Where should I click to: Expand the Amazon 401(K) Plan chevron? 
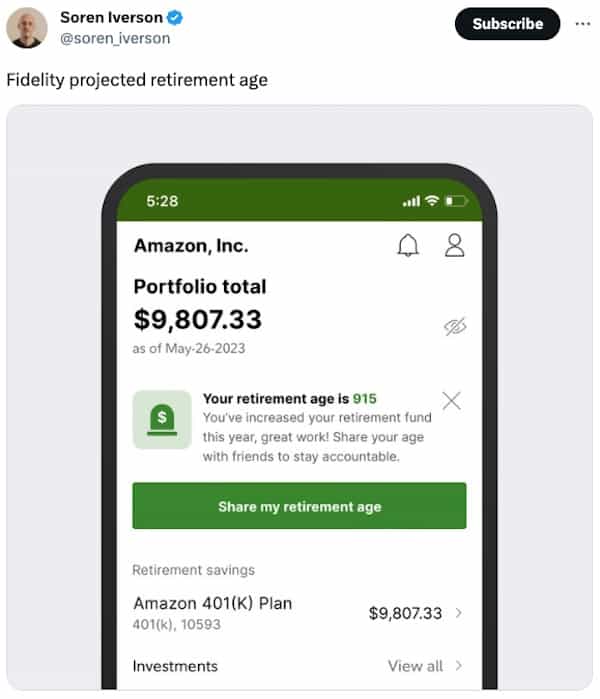[x=459, y=613]
